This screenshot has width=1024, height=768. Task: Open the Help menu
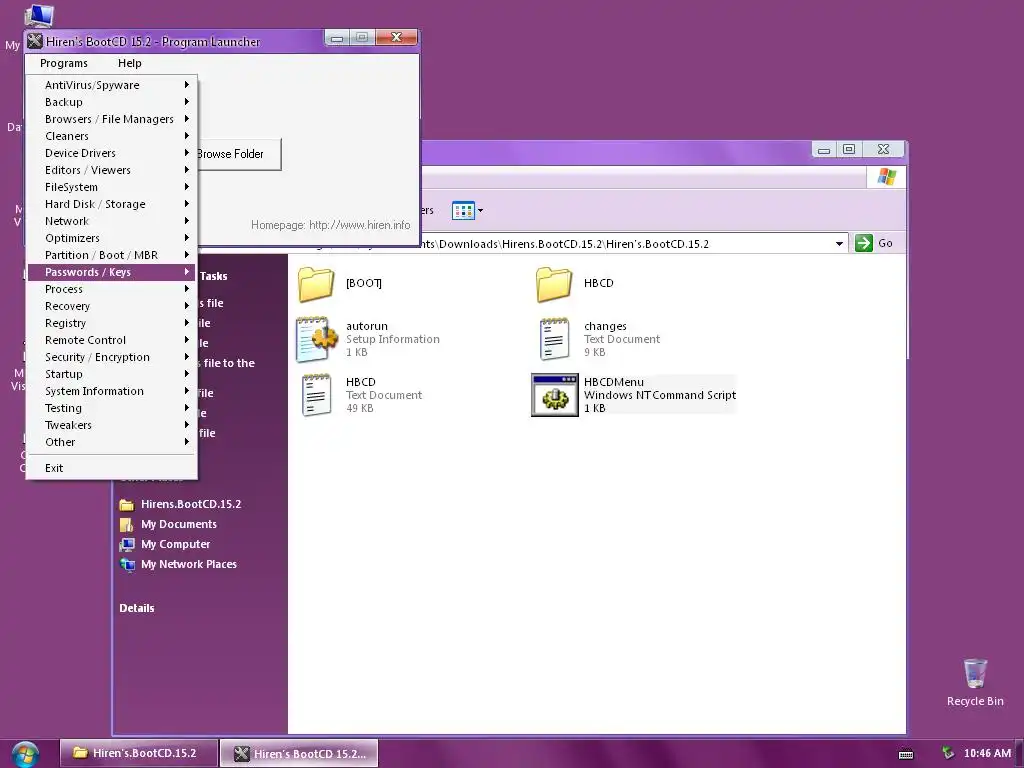pos(129,63)
